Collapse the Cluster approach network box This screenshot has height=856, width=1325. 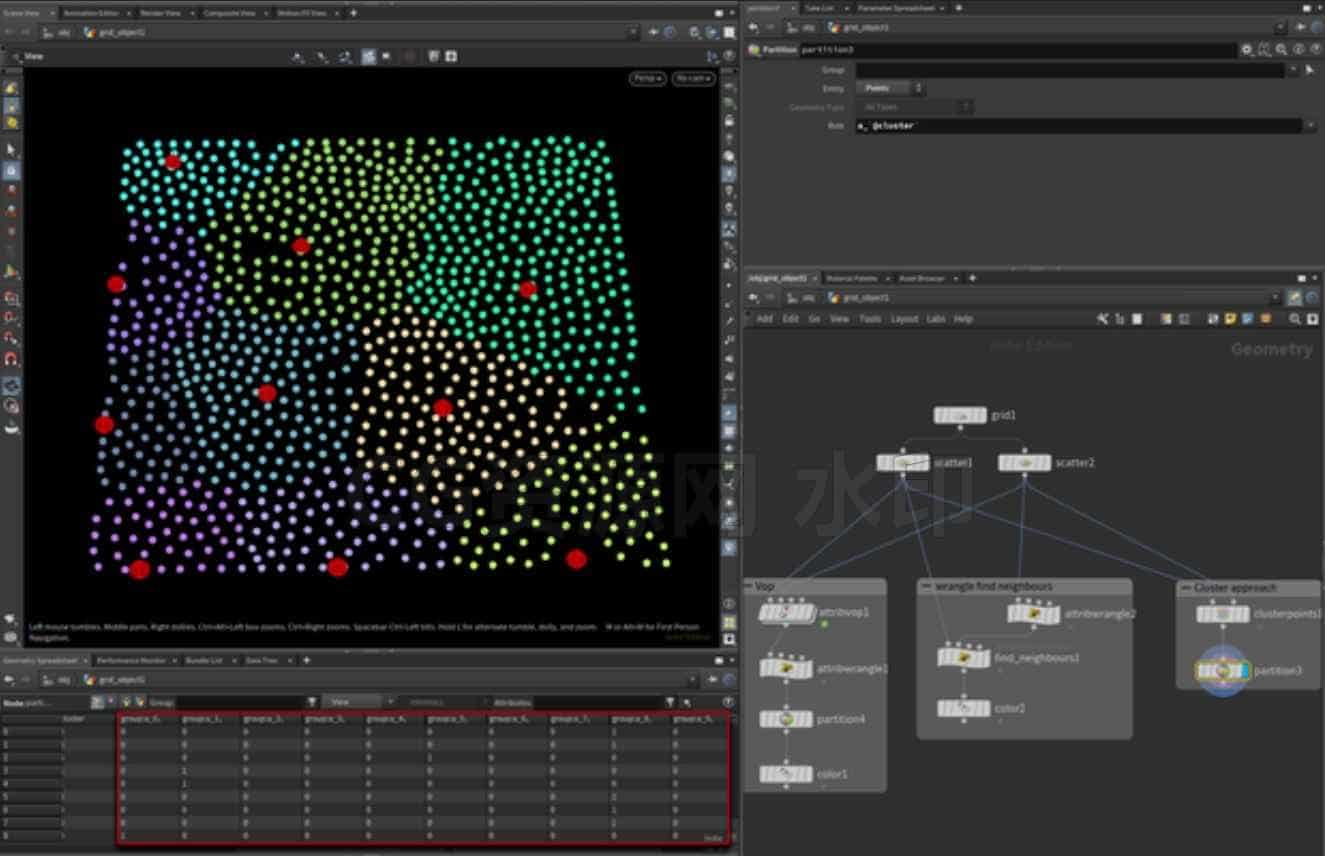(x=1185, y=588)
